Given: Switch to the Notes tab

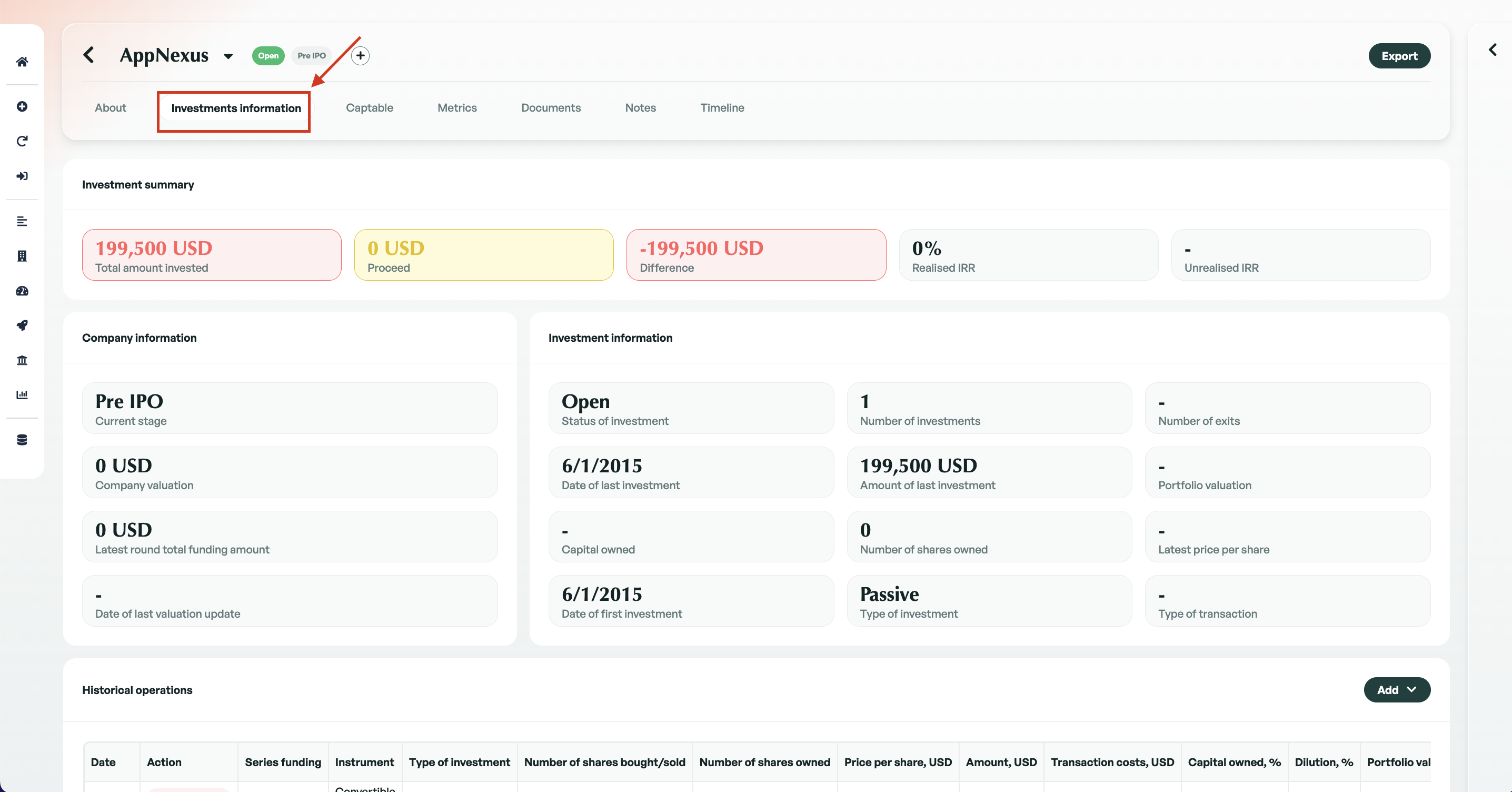Looking at the screenshot, I should point(640,107).
